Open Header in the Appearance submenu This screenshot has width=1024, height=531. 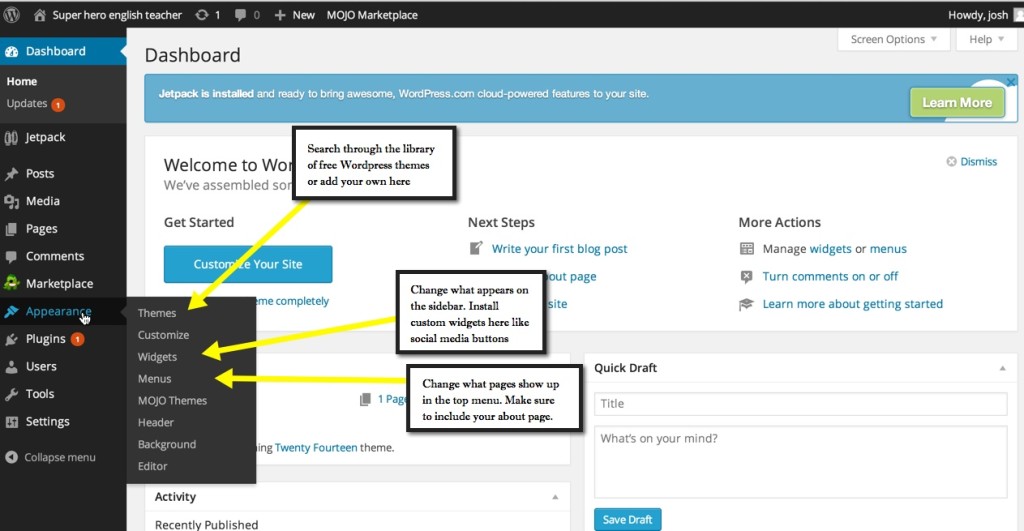click(155, 423)
